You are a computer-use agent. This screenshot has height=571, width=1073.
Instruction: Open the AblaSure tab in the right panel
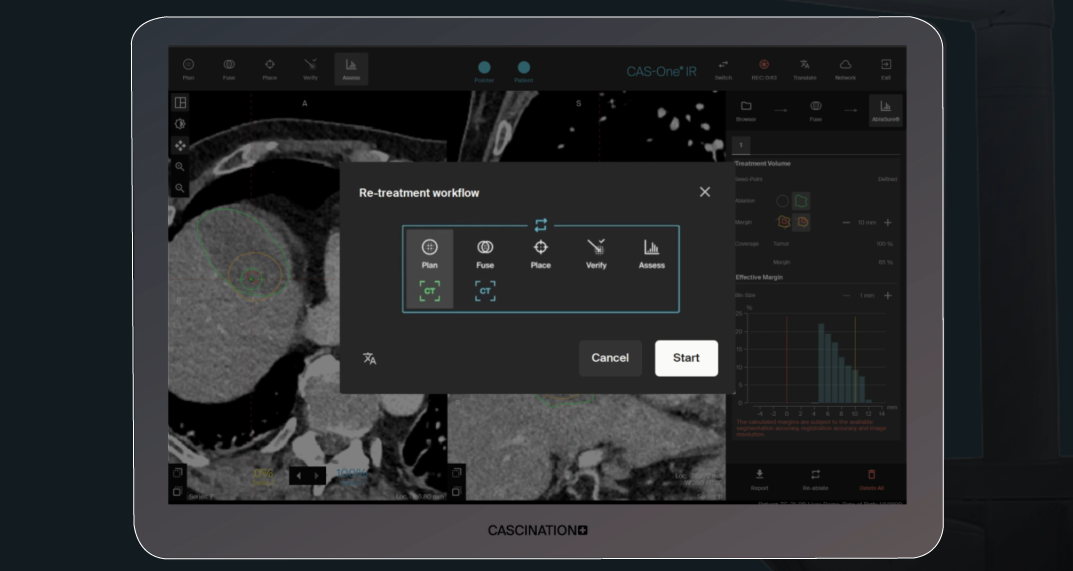click(885, 110)
